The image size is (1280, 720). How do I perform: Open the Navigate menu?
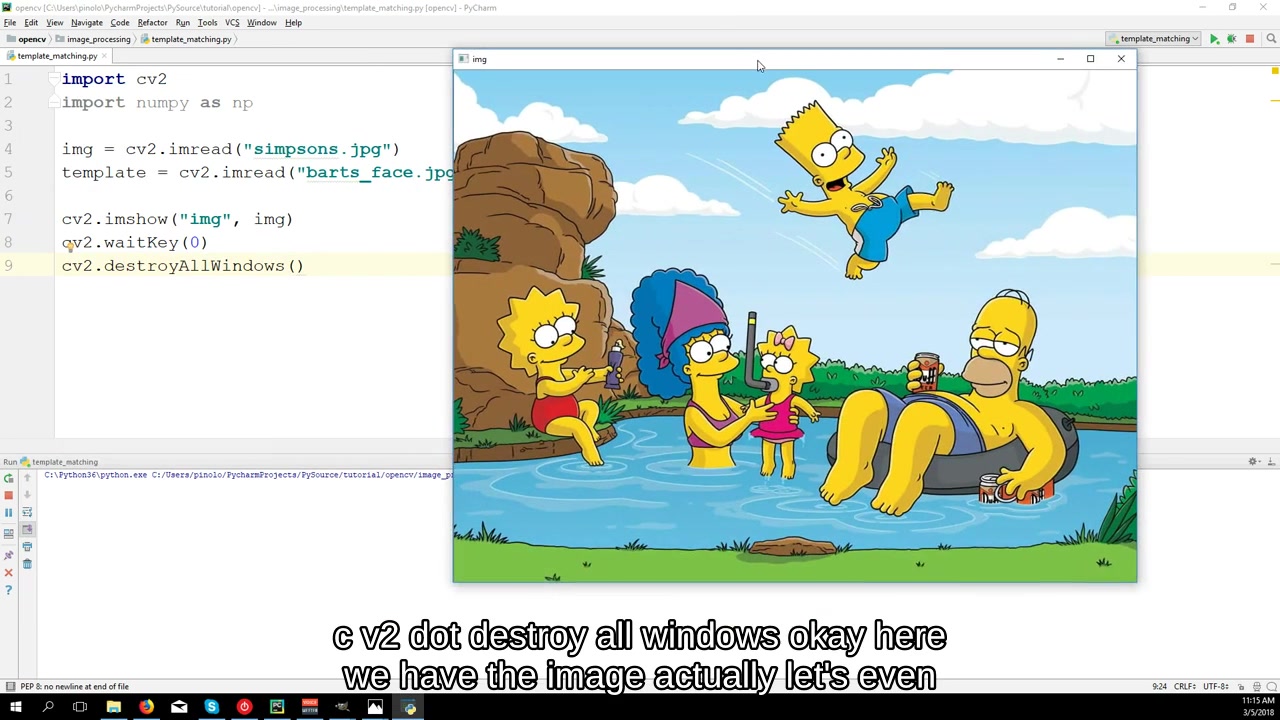(87, 22)
